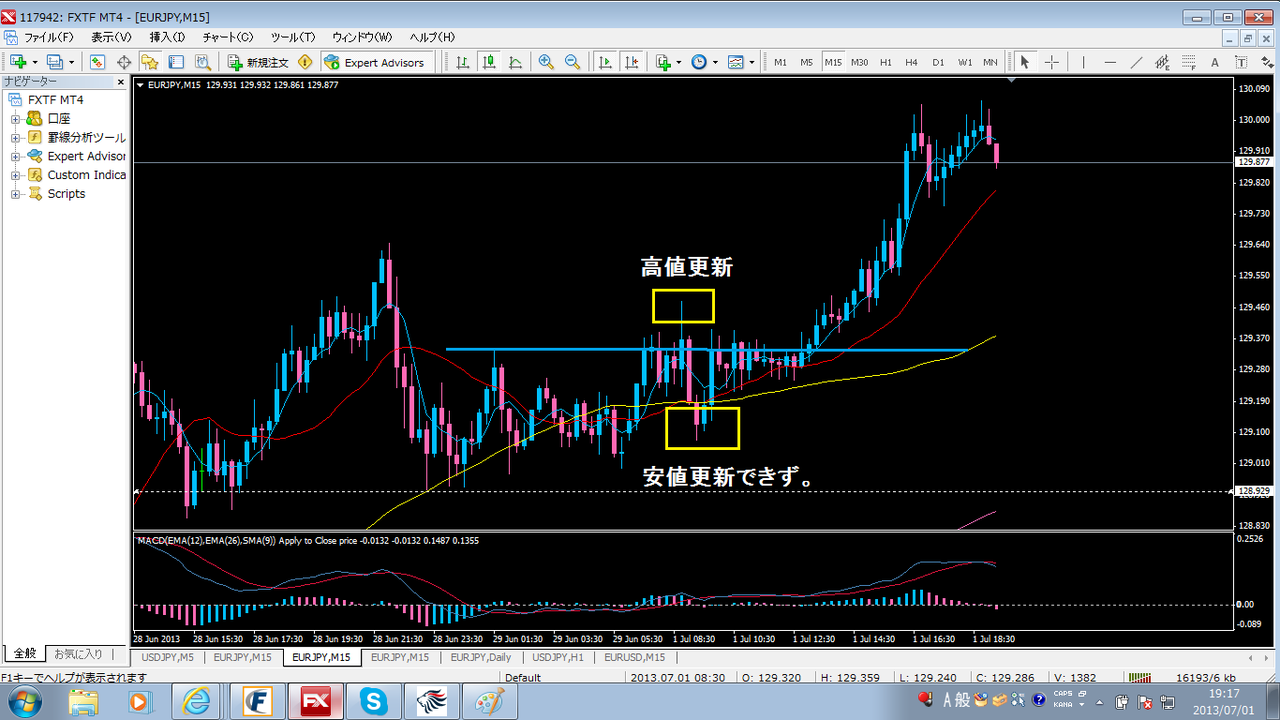The image size is (1280, 720).
Task: Select the Fibonacci retracement tool
Action: (x=1188, y=62)
